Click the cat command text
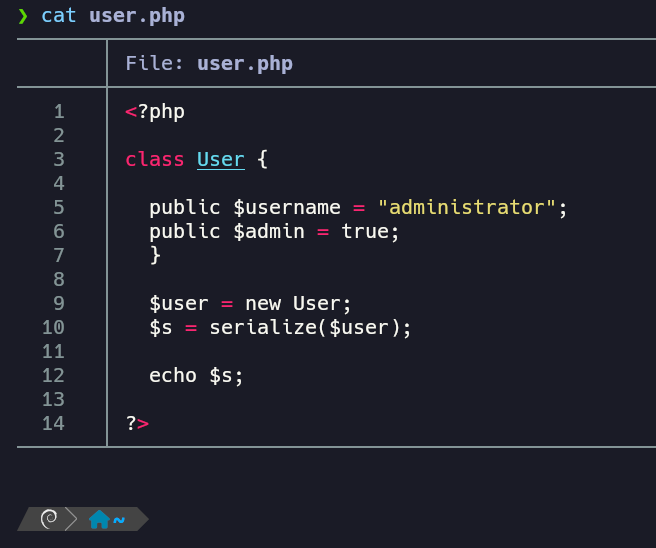The image size is (656, 548). coord(59,16)
